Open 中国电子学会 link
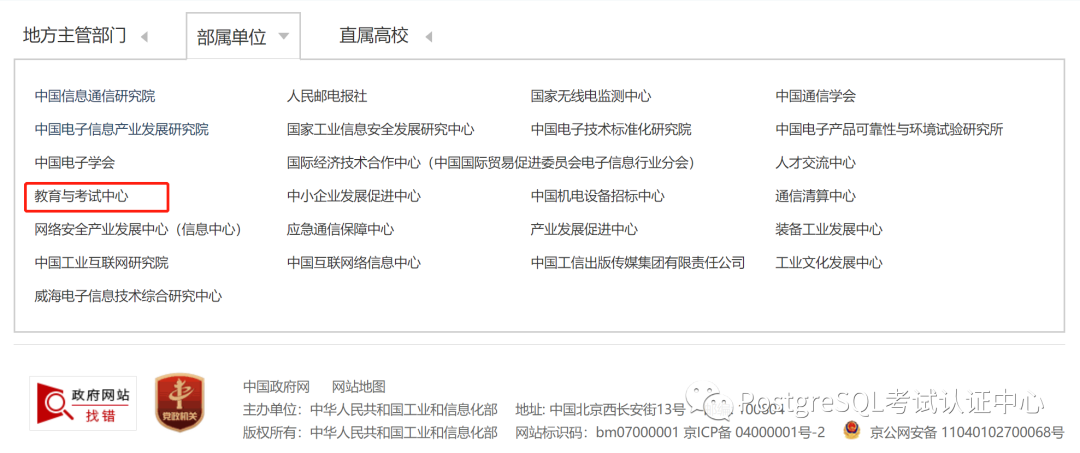 75,163
